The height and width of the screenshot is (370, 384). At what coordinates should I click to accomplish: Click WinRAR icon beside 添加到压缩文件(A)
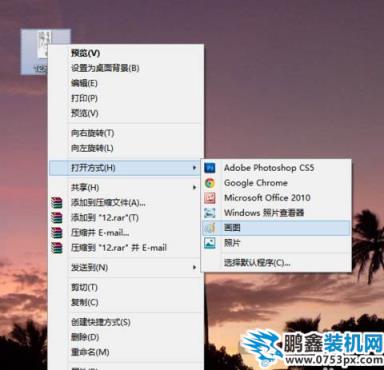click(x=57, y=203)
